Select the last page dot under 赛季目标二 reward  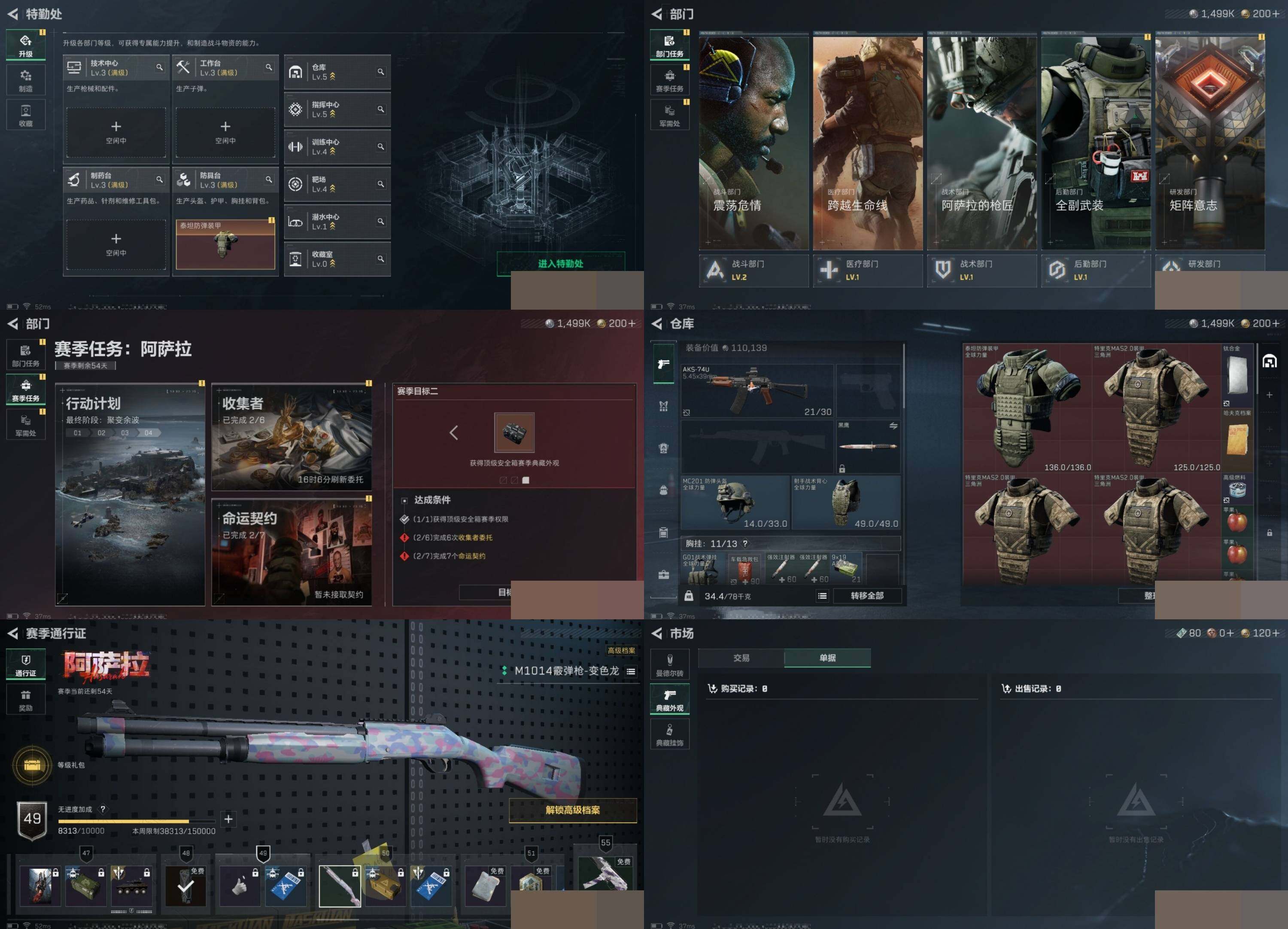[x=526, y=480]
